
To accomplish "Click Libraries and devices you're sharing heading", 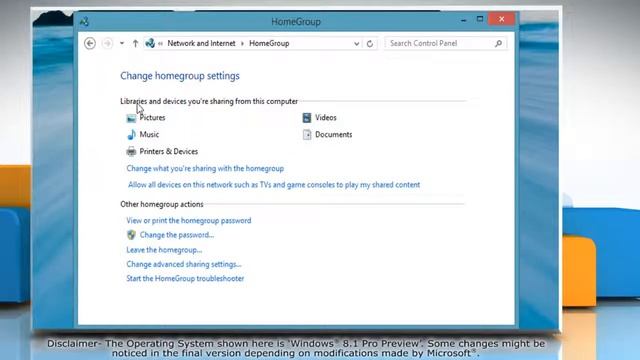I will coord(209,101).
